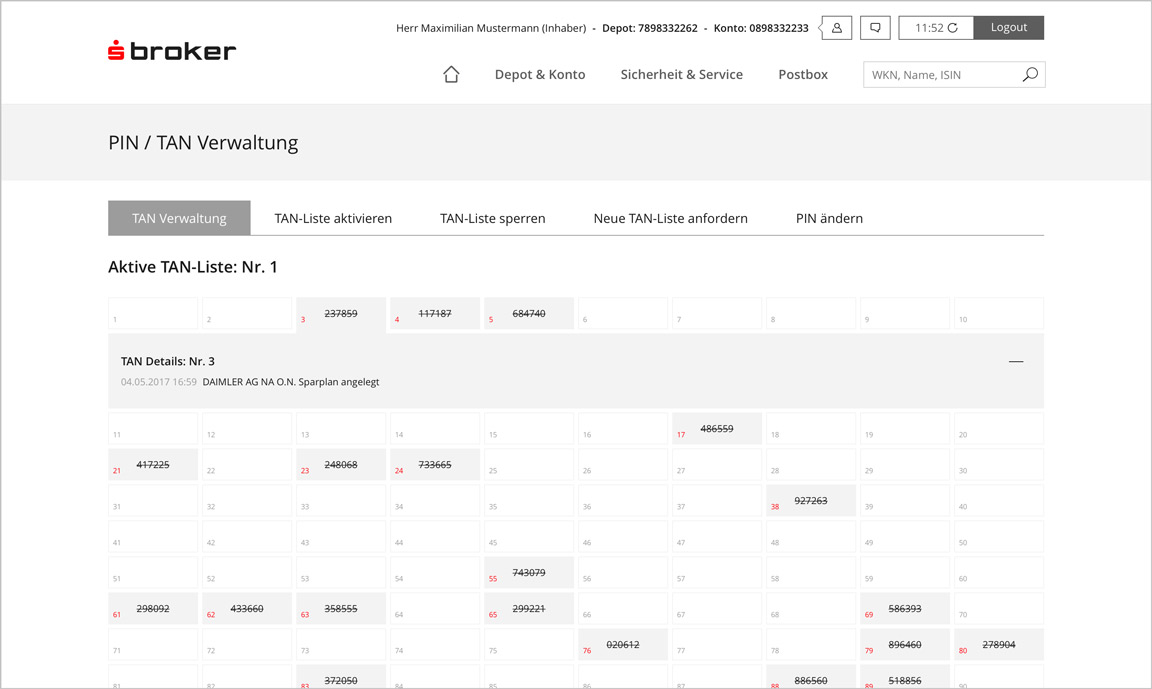Open the Postbox menu
The image size is (1152, 689).
[x=803, y=74]
